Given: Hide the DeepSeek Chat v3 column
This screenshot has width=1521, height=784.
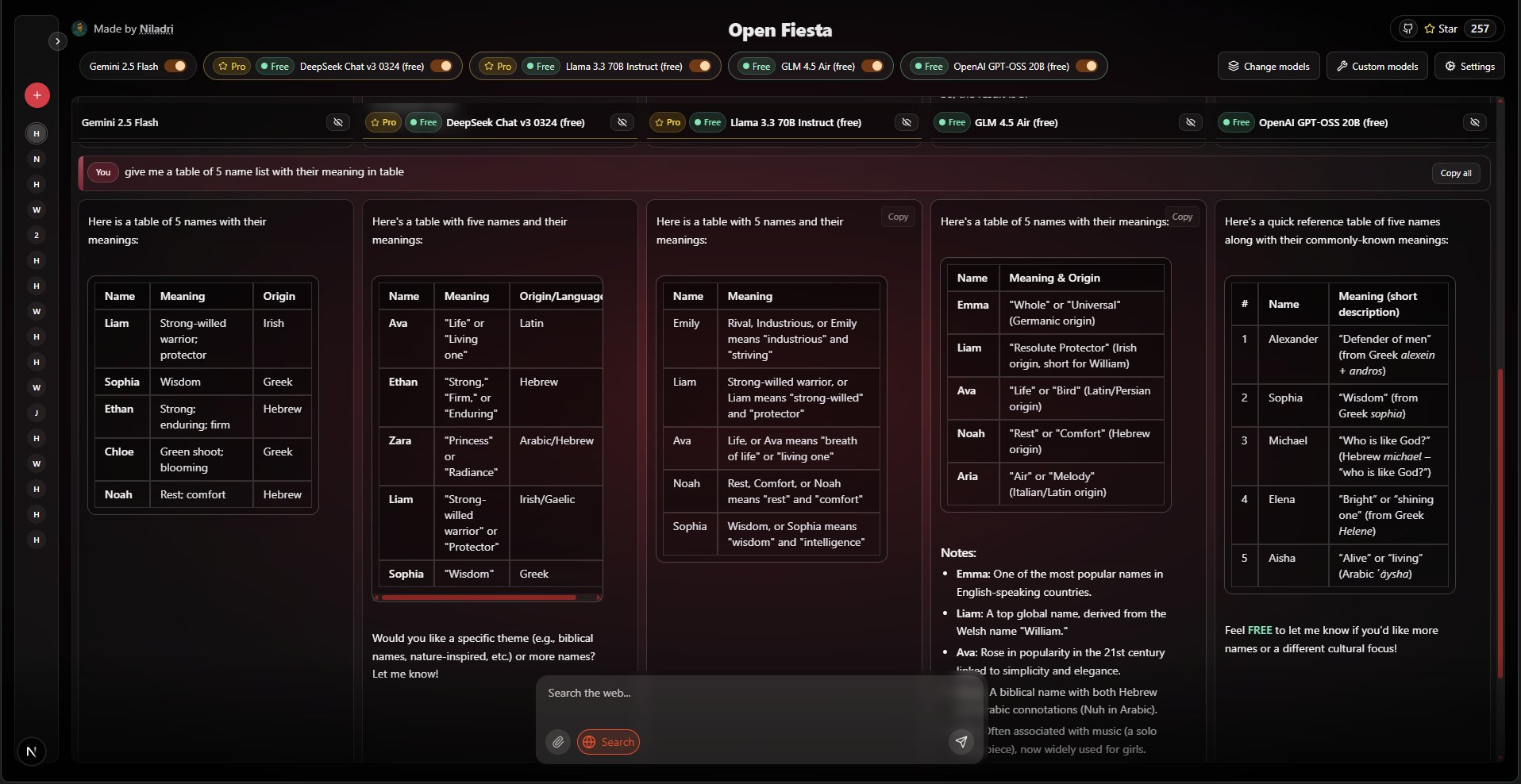Looking at the screenshot, I should [x=622, y=122].
